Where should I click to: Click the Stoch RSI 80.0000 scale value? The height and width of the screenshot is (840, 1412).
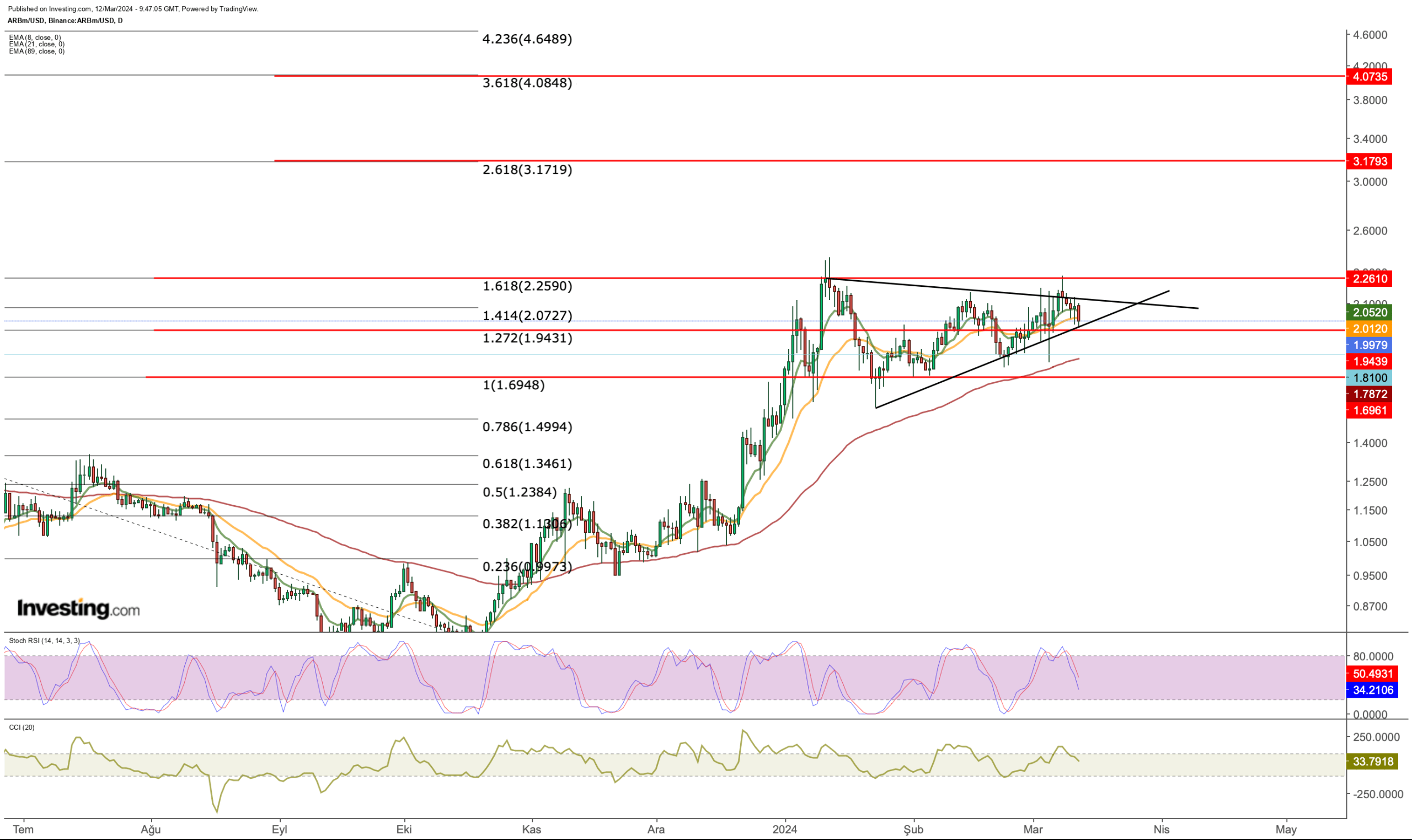pos(1373,656)
